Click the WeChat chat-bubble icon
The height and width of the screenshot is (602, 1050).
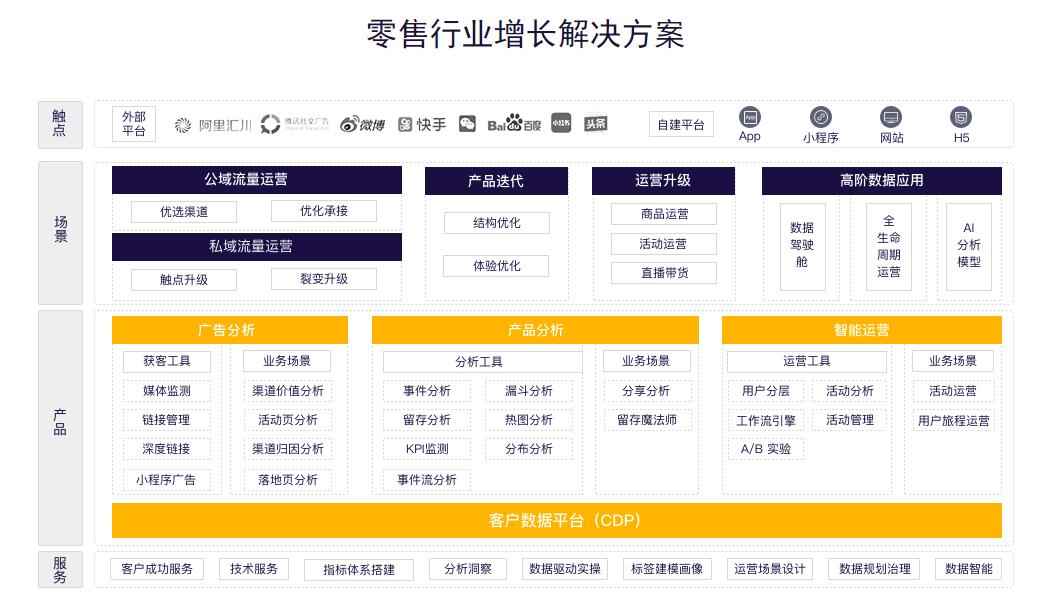click(x=467, y=124)
